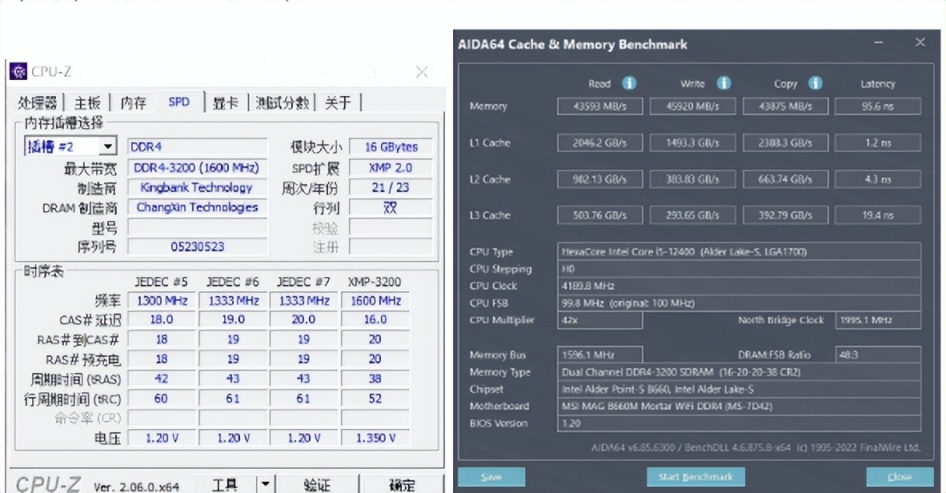Click the JEDEC #5 tRC value 60

(x=162, y=399)
